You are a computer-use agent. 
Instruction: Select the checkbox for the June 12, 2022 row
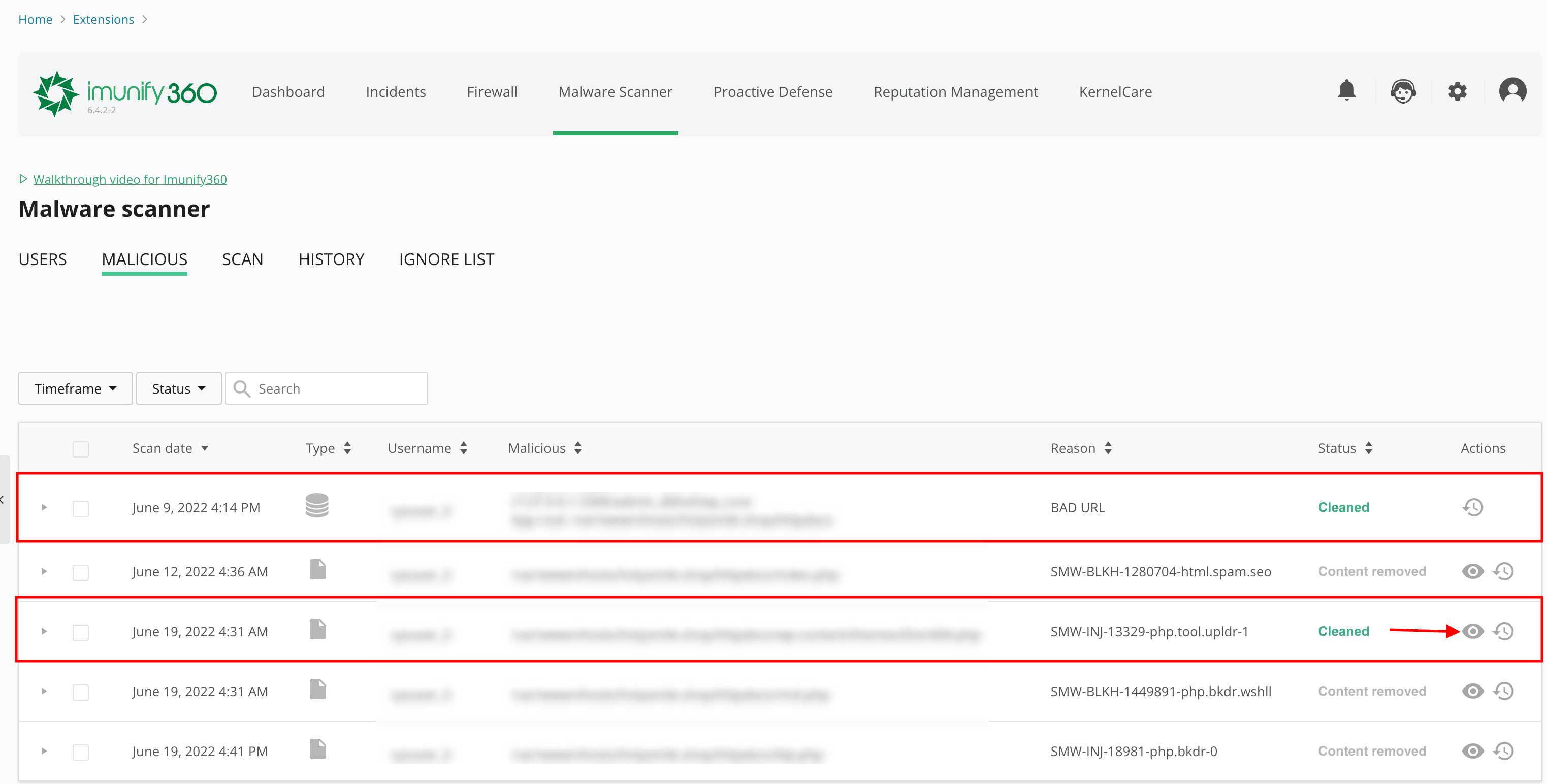80,572
